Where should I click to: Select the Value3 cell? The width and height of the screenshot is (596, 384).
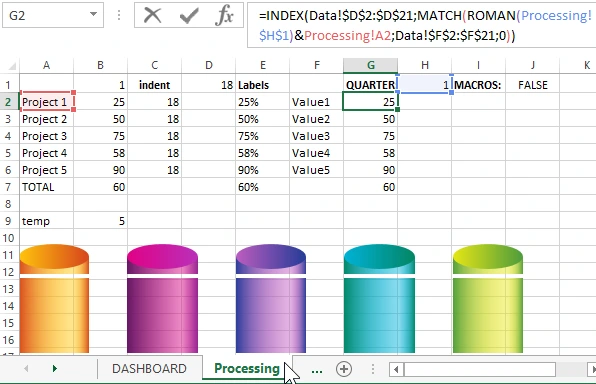[x=317, y=136]
